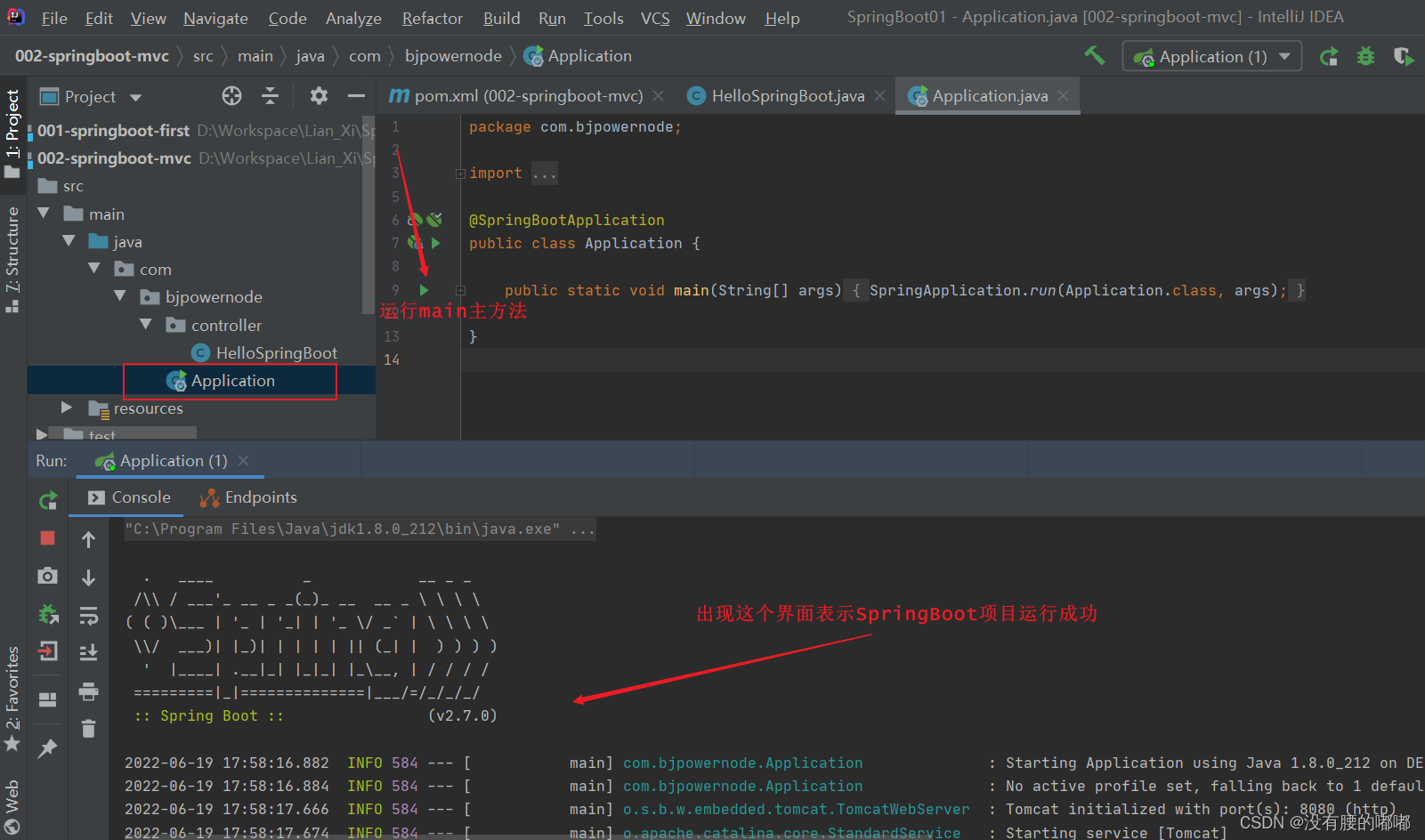The image size is (1425, 840).
Task: Open the Navigate menu
Action: click(216, 18)
